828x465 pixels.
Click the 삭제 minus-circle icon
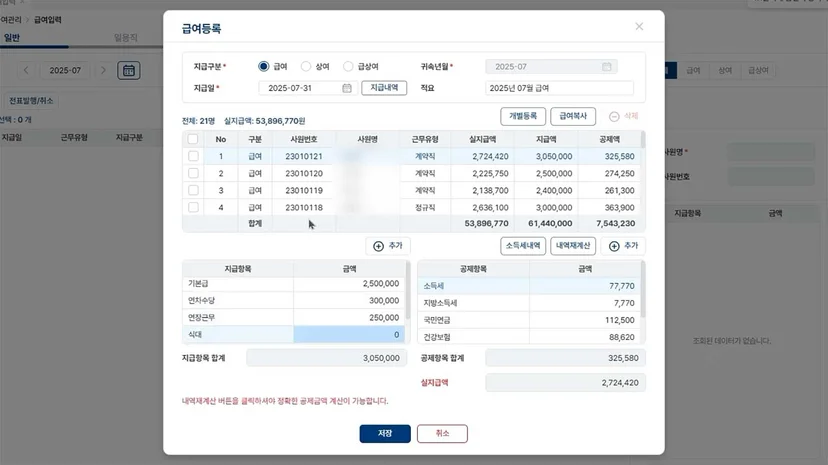(614, 116)
